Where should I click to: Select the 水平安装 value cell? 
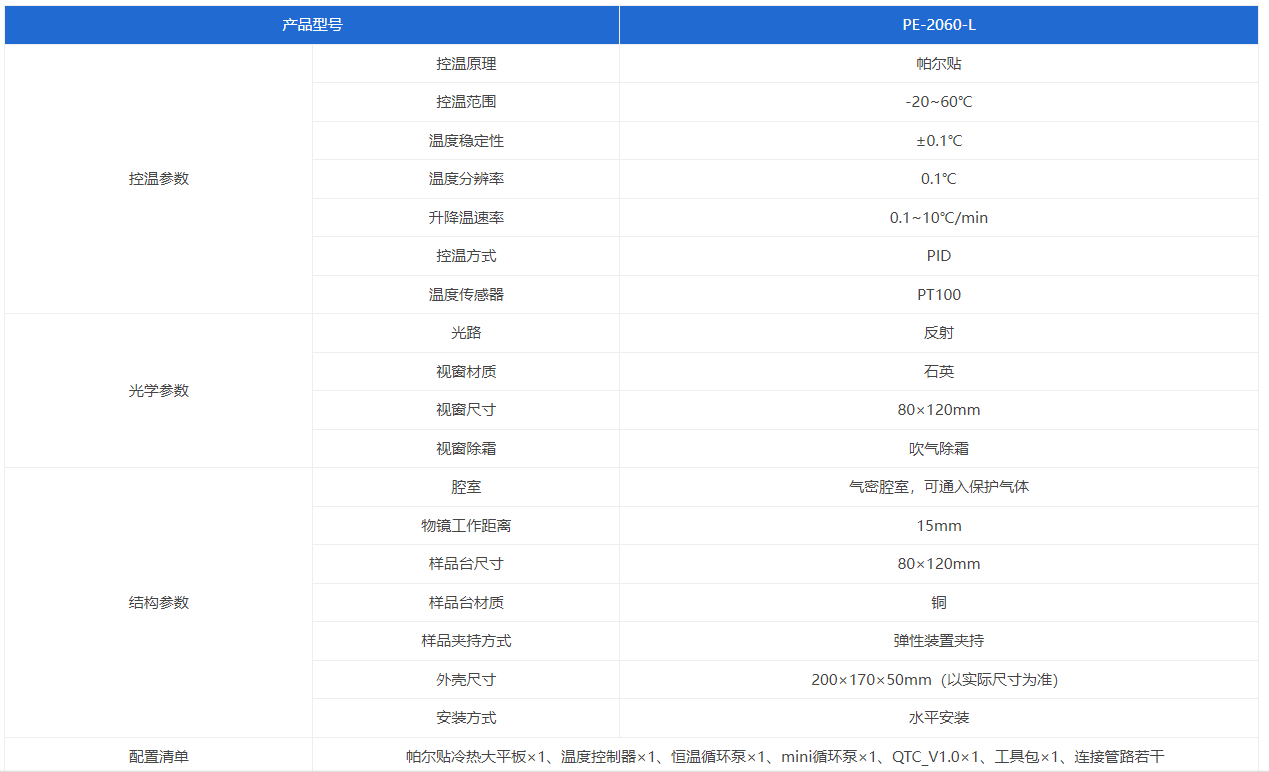tap(938, 718)
